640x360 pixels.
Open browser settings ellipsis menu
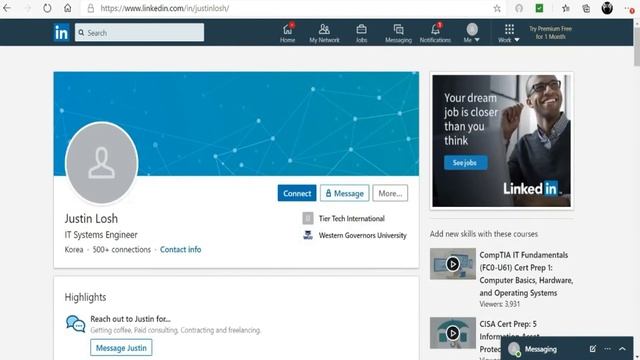[629, 8]
